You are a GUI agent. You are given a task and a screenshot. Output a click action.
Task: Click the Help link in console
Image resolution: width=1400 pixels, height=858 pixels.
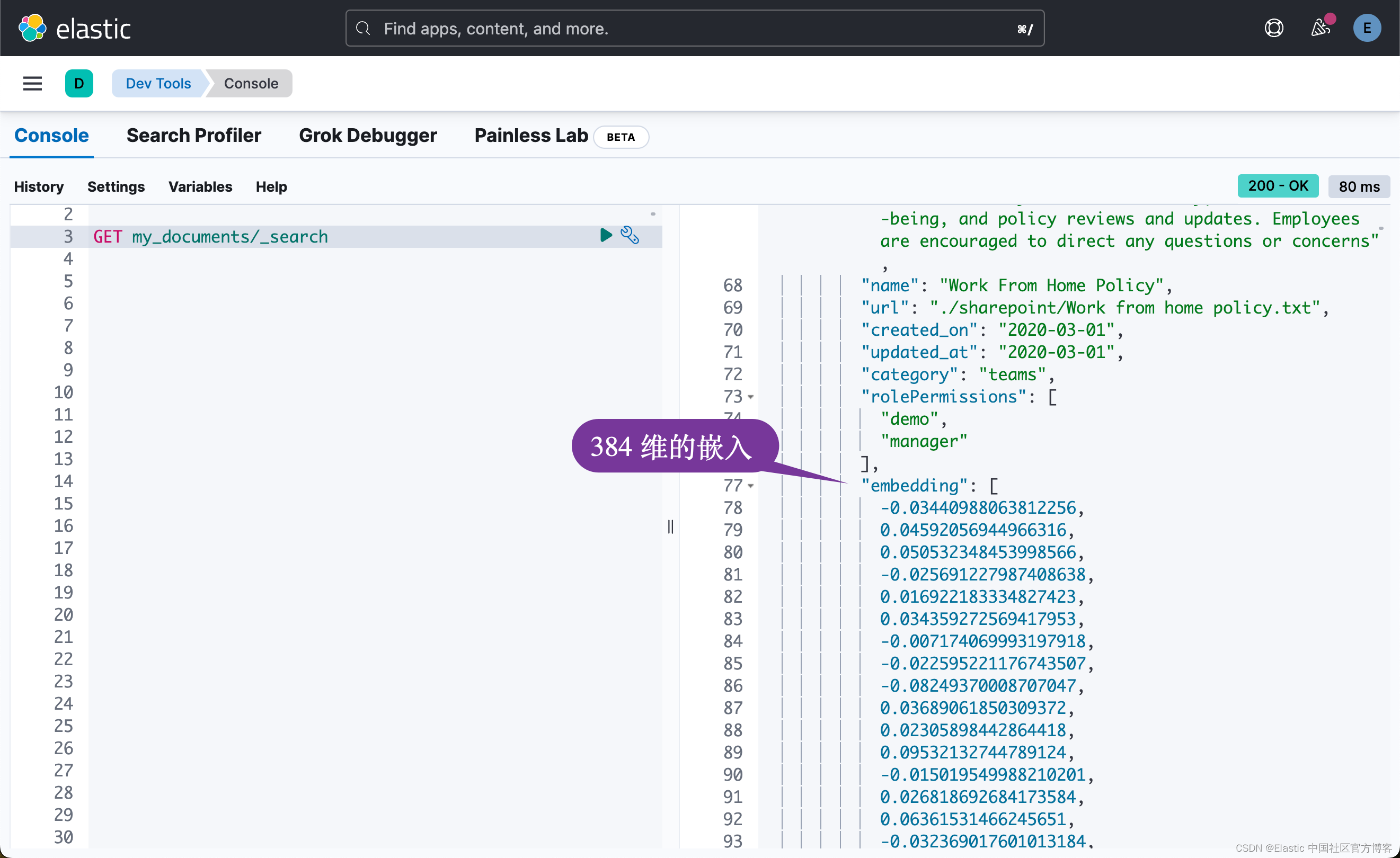[271, 187]
